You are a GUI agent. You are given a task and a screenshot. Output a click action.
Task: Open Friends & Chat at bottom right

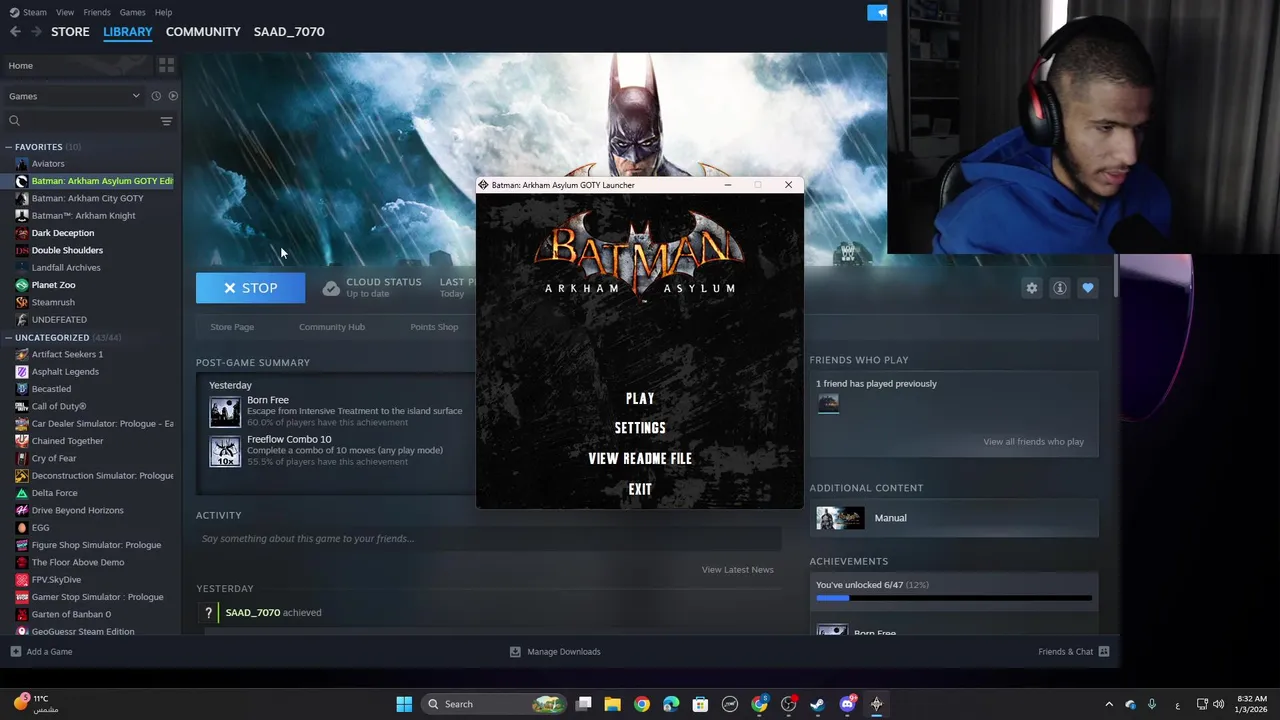pyautogui.click(x=1074, y=652)
